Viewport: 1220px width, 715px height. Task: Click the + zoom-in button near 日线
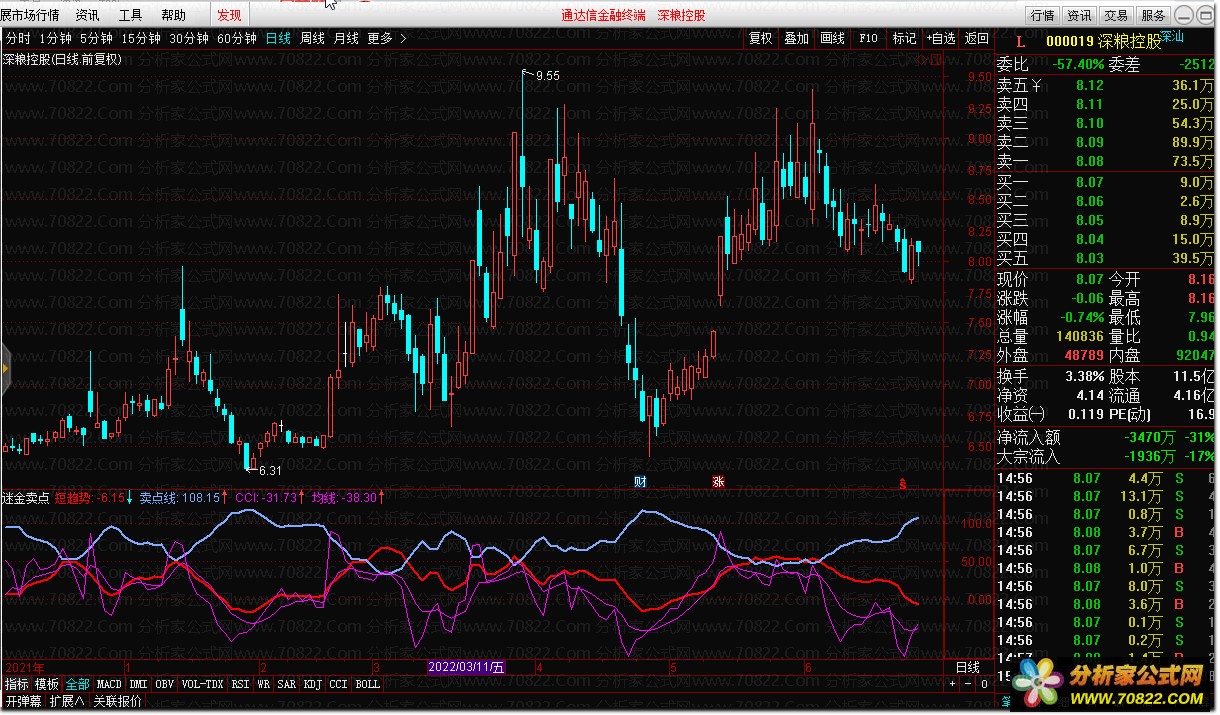952,685
